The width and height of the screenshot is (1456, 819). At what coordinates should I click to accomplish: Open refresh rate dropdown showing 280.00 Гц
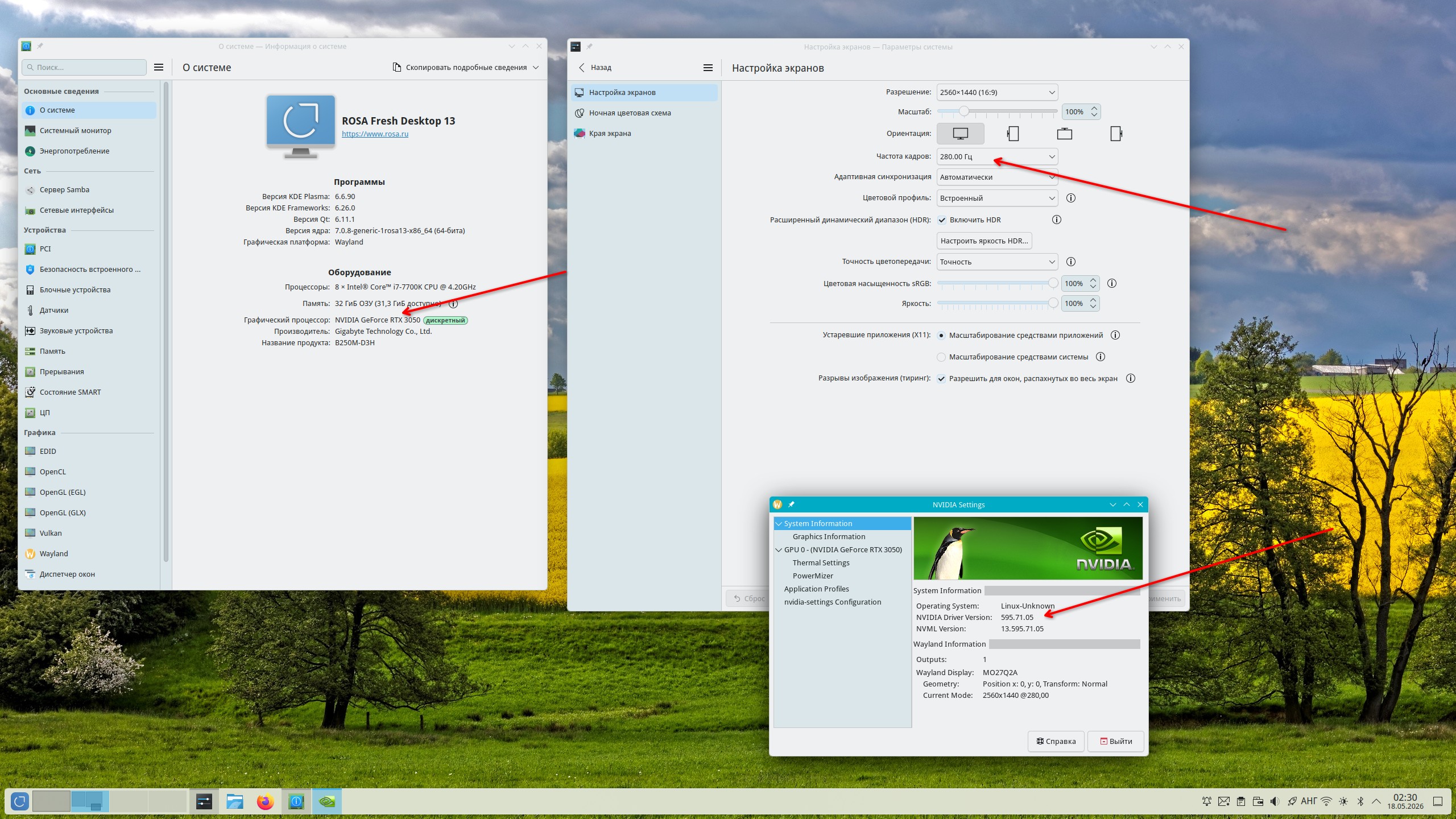coord(997,156)
